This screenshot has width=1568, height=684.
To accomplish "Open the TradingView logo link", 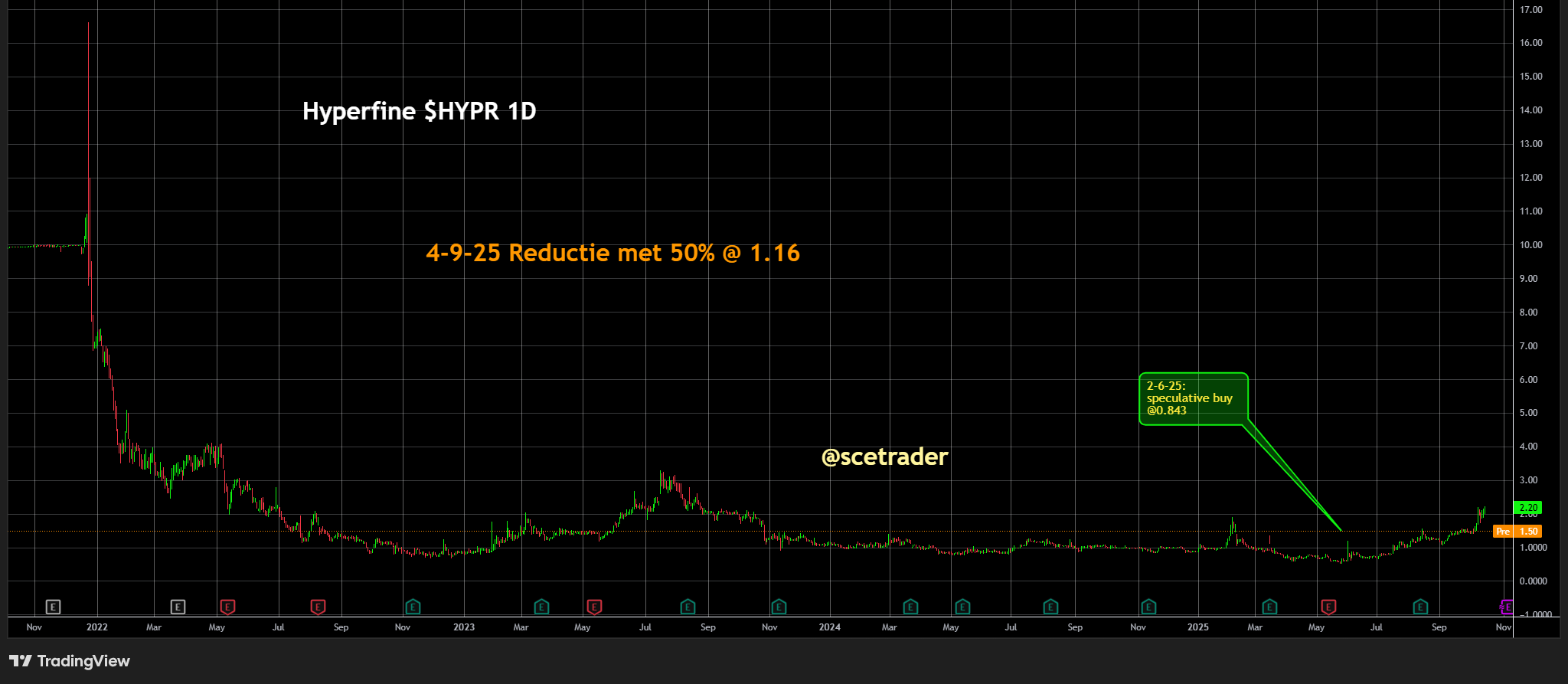I will point(70,661).
